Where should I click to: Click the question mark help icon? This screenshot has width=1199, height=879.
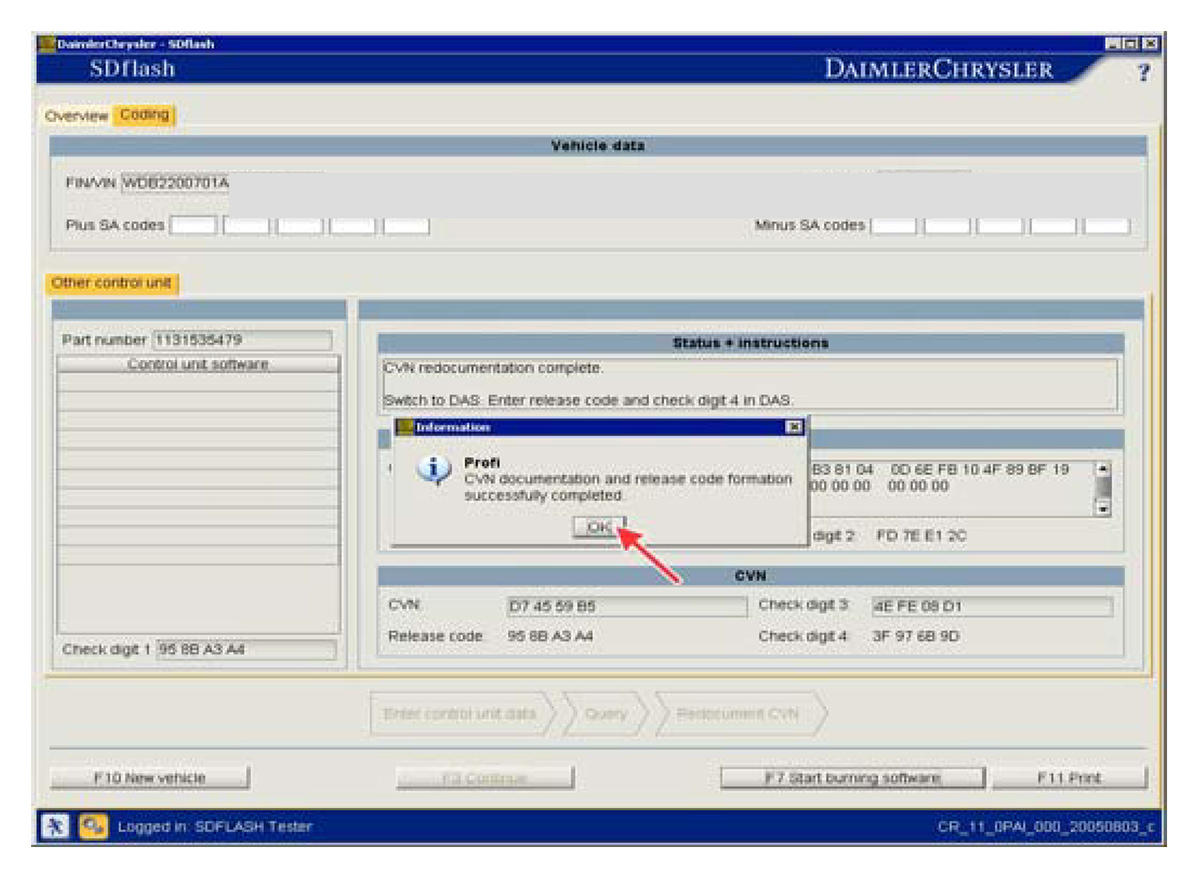tap(1143, 73)
